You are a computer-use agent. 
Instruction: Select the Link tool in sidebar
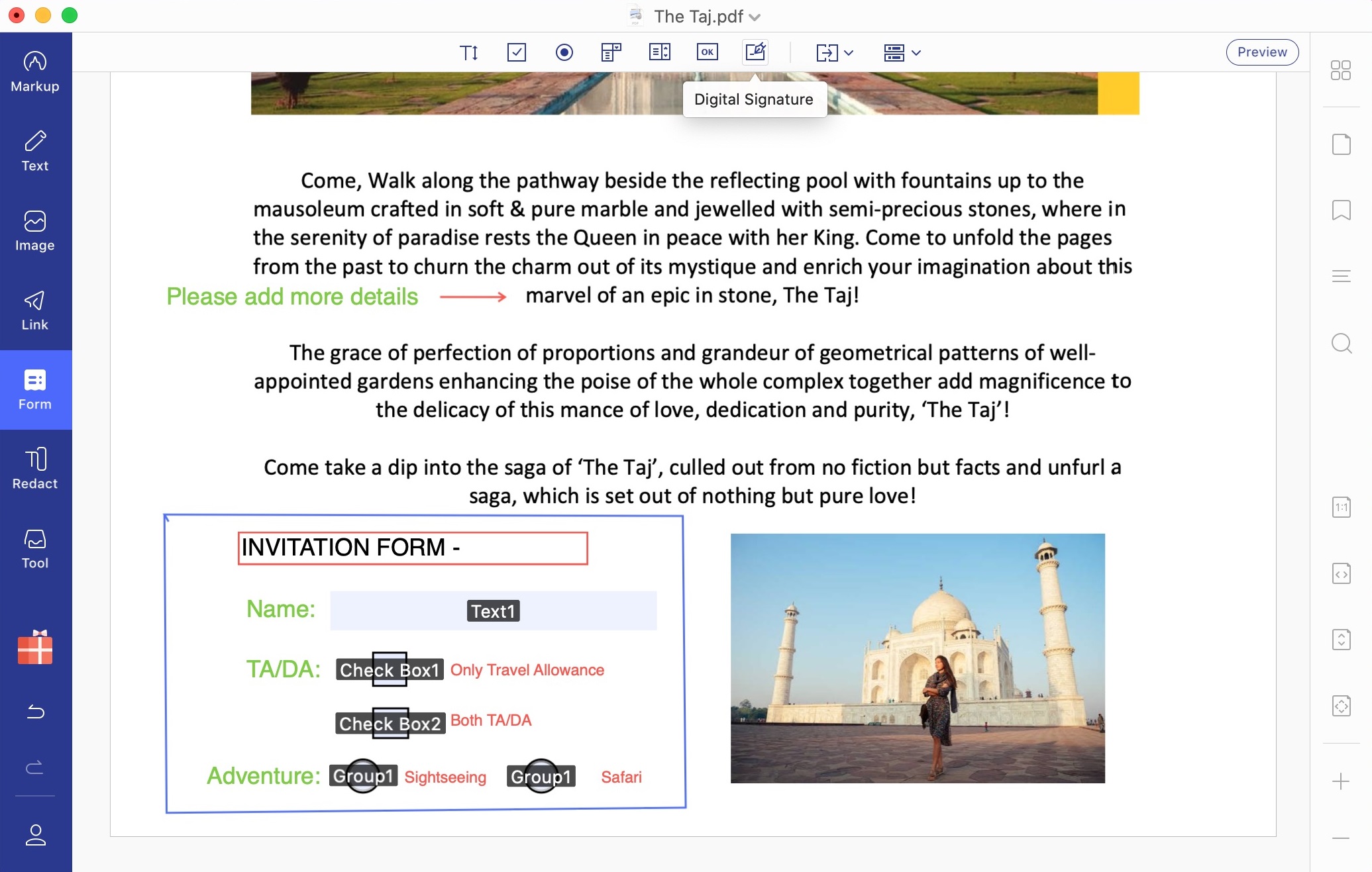(x=34, y=310)
